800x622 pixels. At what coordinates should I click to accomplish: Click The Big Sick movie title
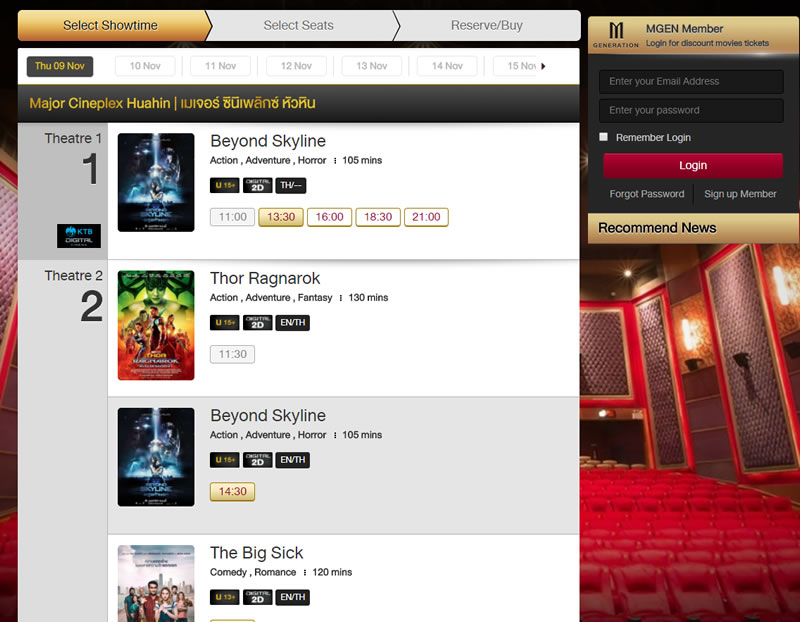coord(257,553)
